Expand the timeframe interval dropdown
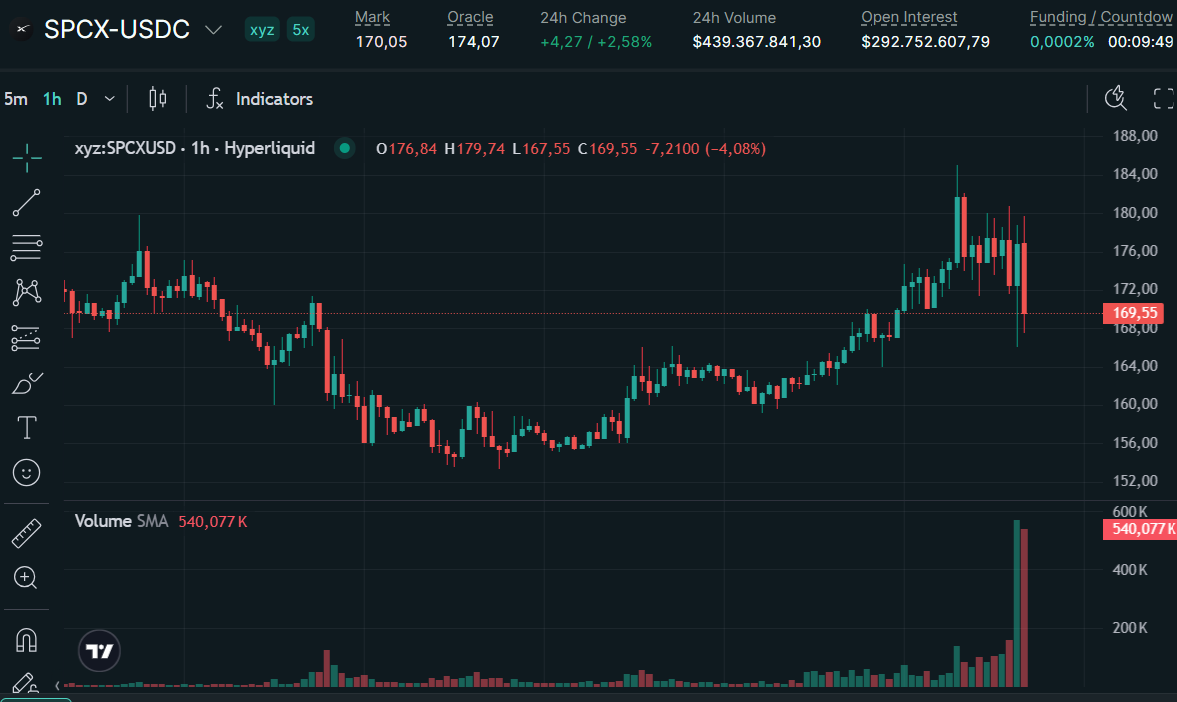 pyautogui.click(x=110, y=99)
